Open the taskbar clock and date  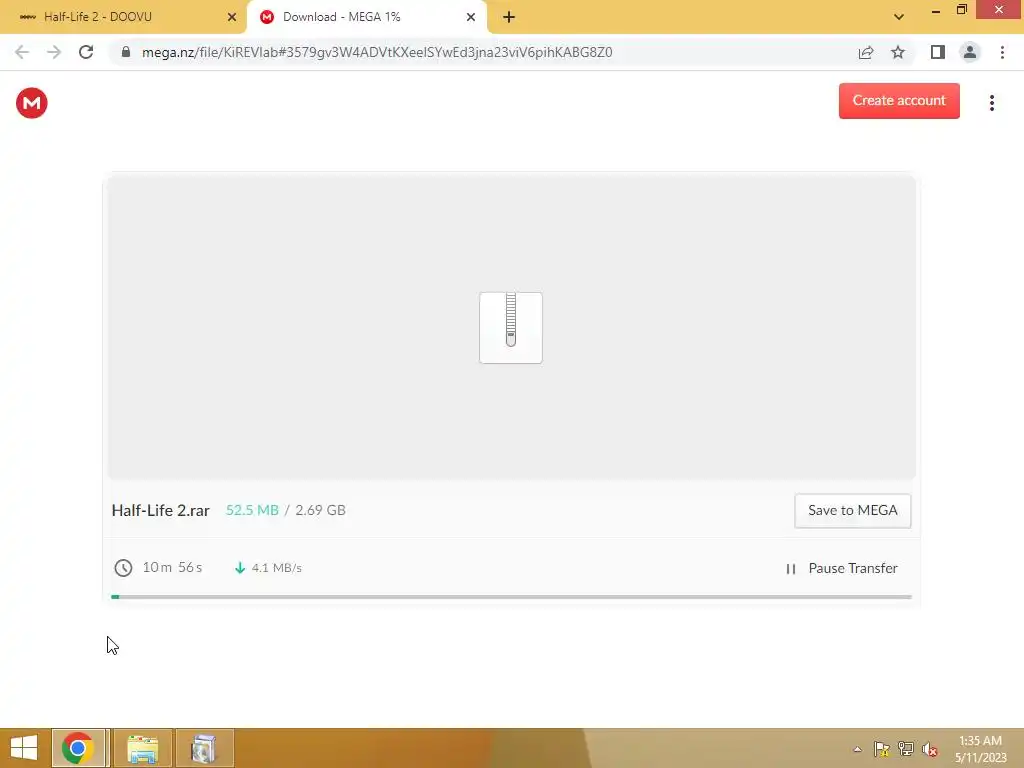[x=980, y=749]
